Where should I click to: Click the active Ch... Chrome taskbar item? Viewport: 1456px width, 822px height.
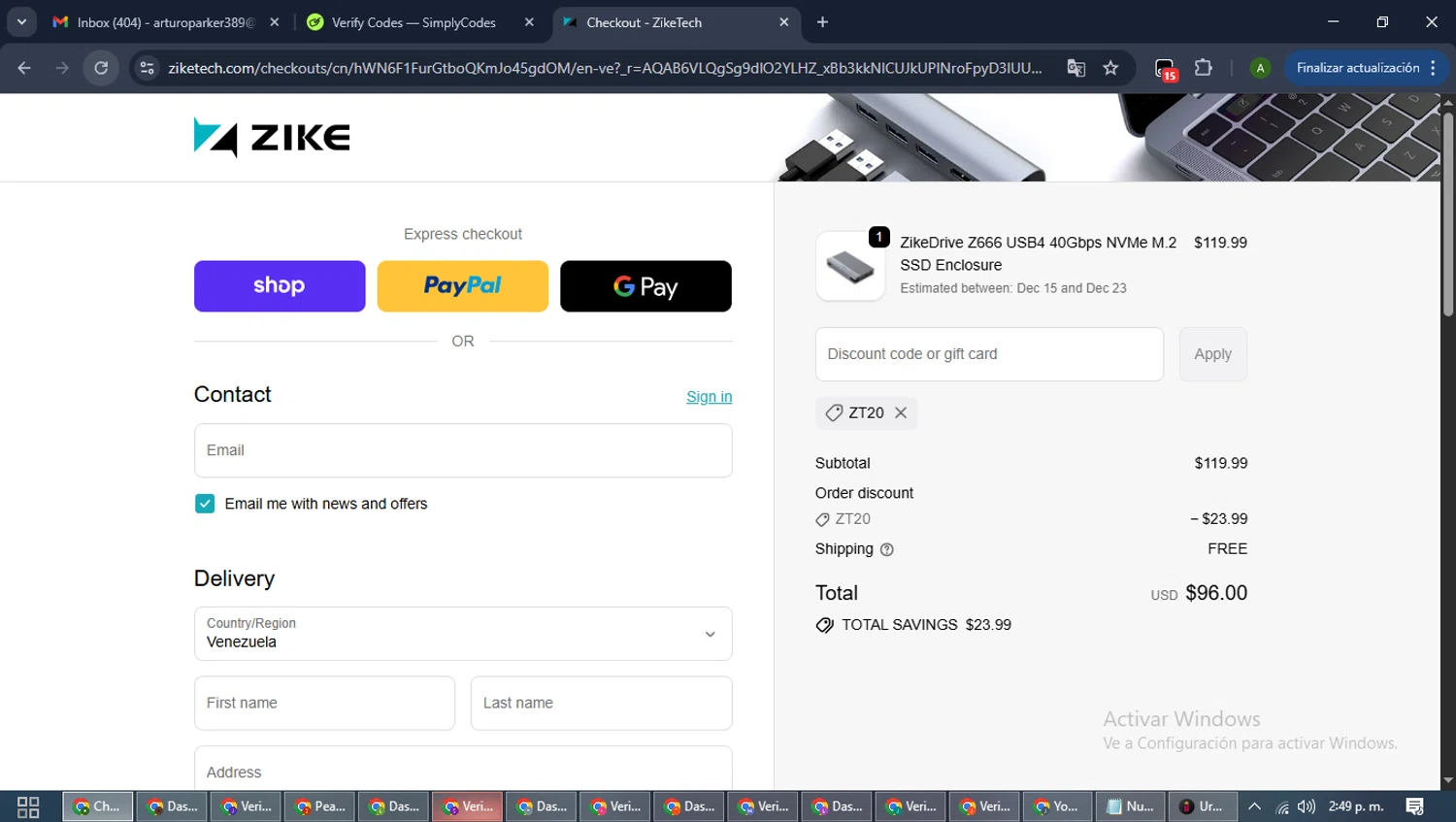[98, 806]
